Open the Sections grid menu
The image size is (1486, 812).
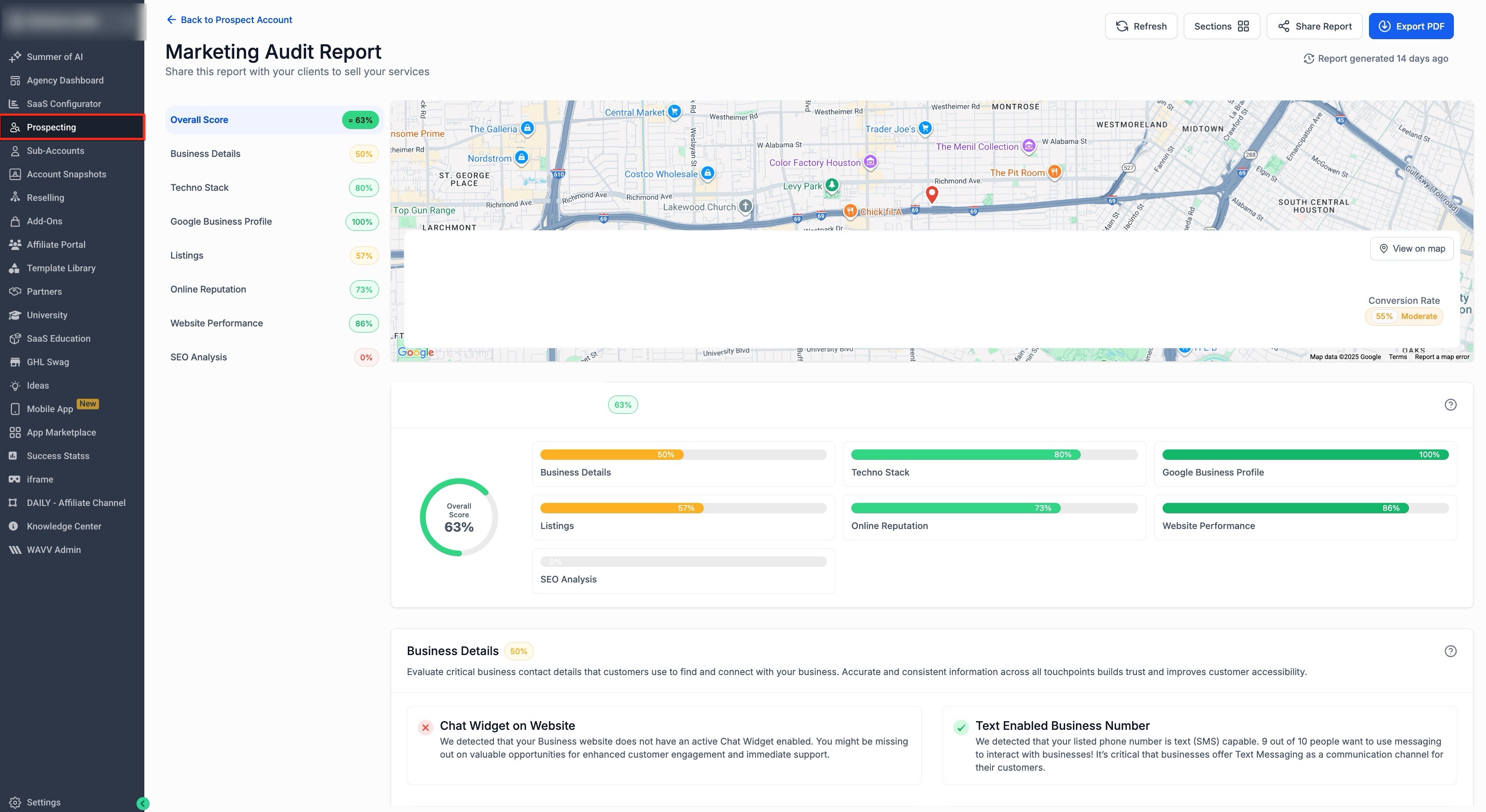1221,26
